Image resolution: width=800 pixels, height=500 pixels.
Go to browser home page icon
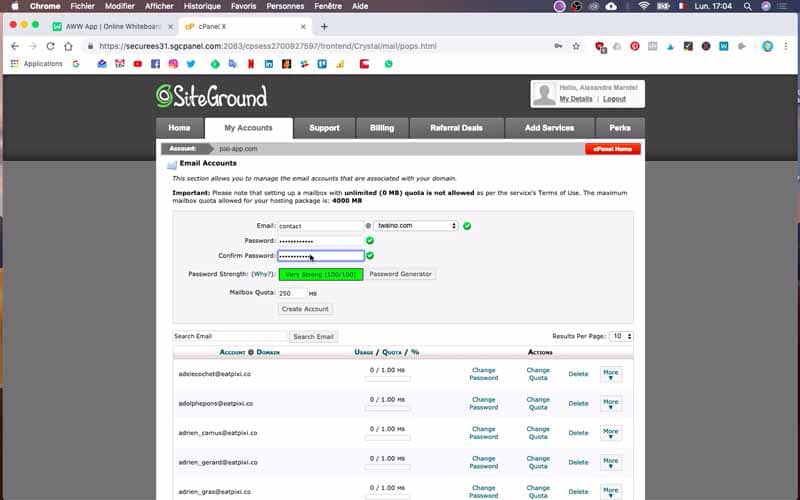click(x=68, y=46)
